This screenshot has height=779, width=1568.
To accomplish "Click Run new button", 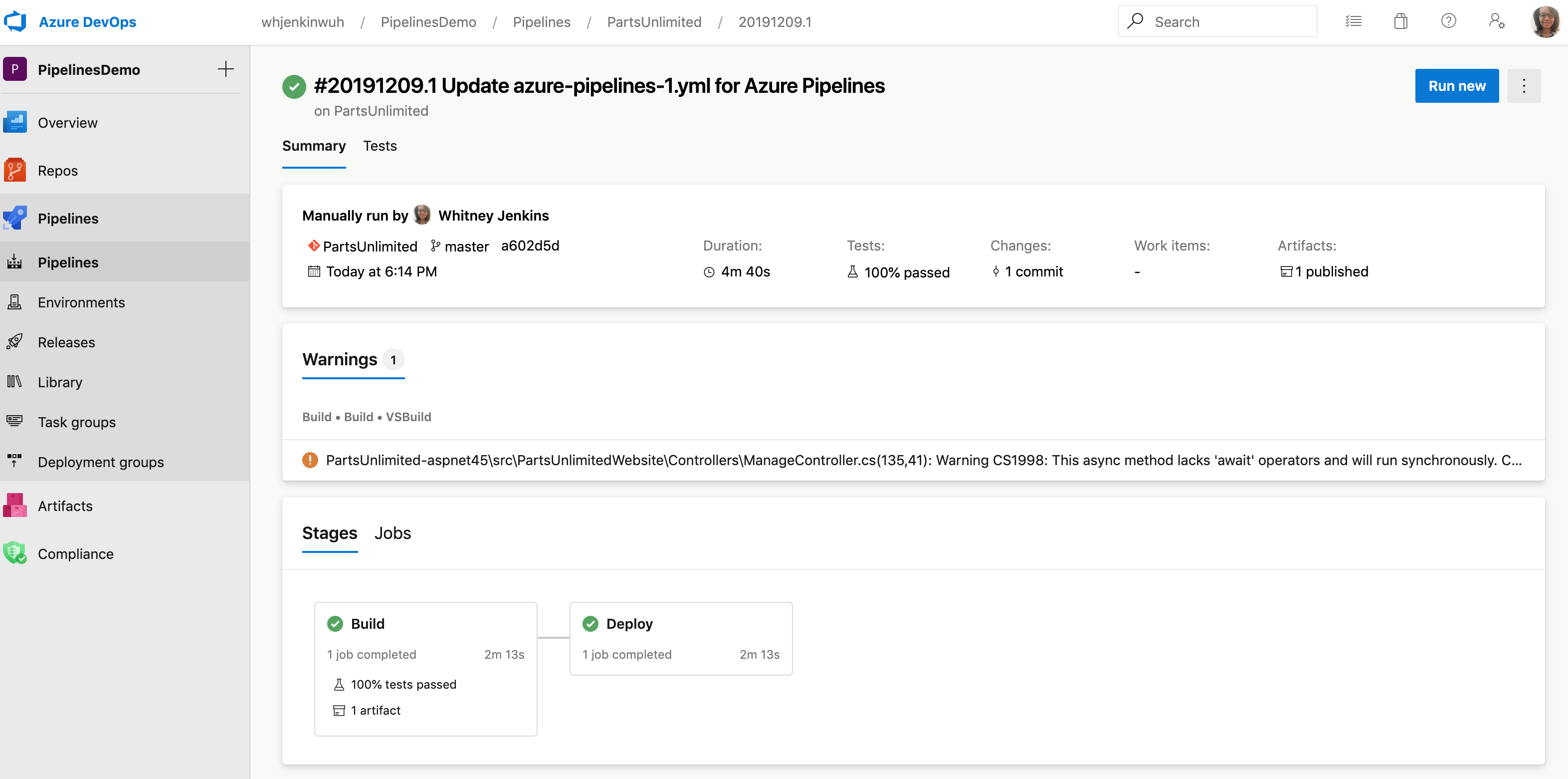I will point(1457,85).
